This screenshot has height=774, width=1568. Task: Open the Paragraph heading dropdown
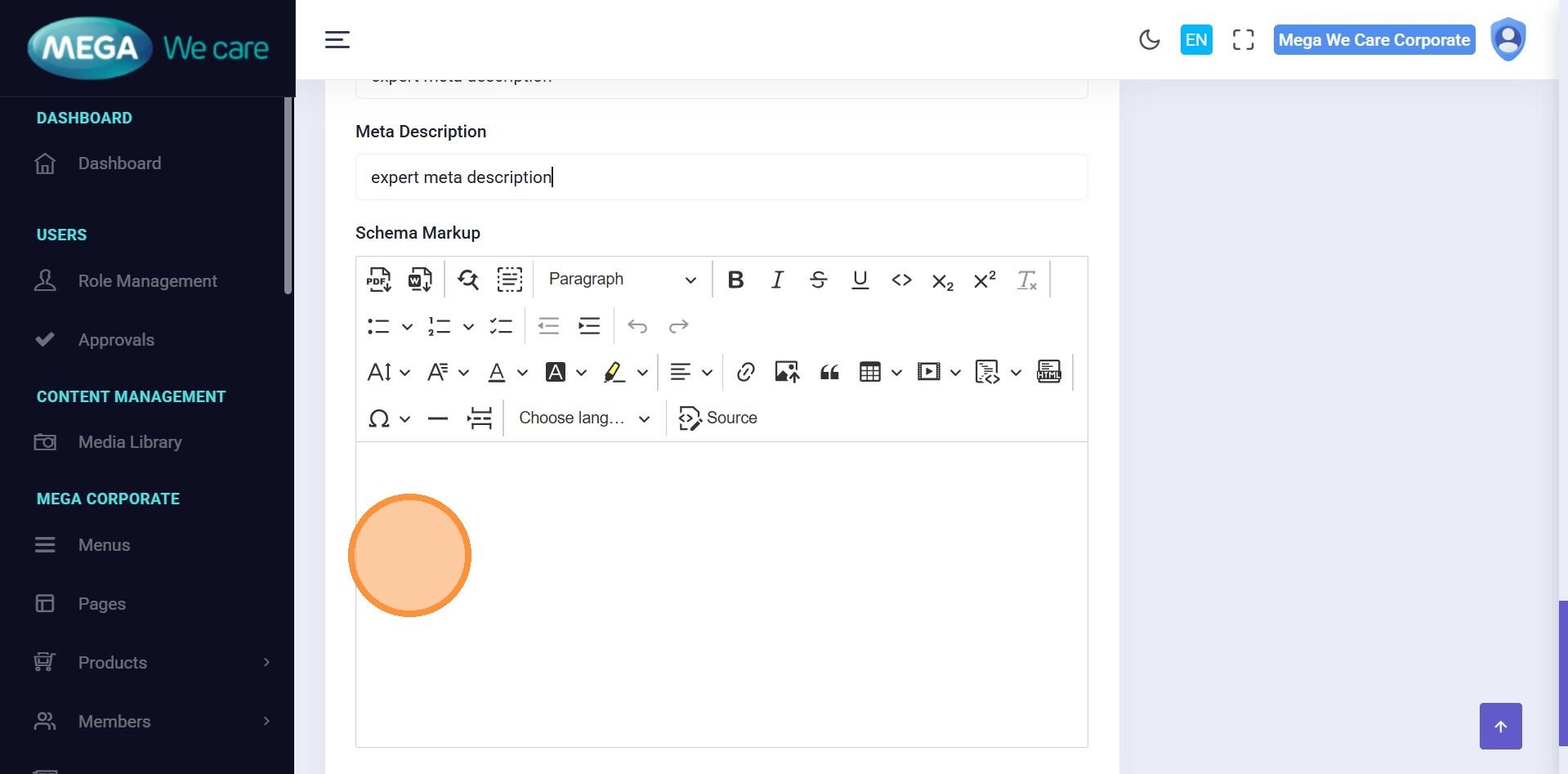click(x=622, y=280)
